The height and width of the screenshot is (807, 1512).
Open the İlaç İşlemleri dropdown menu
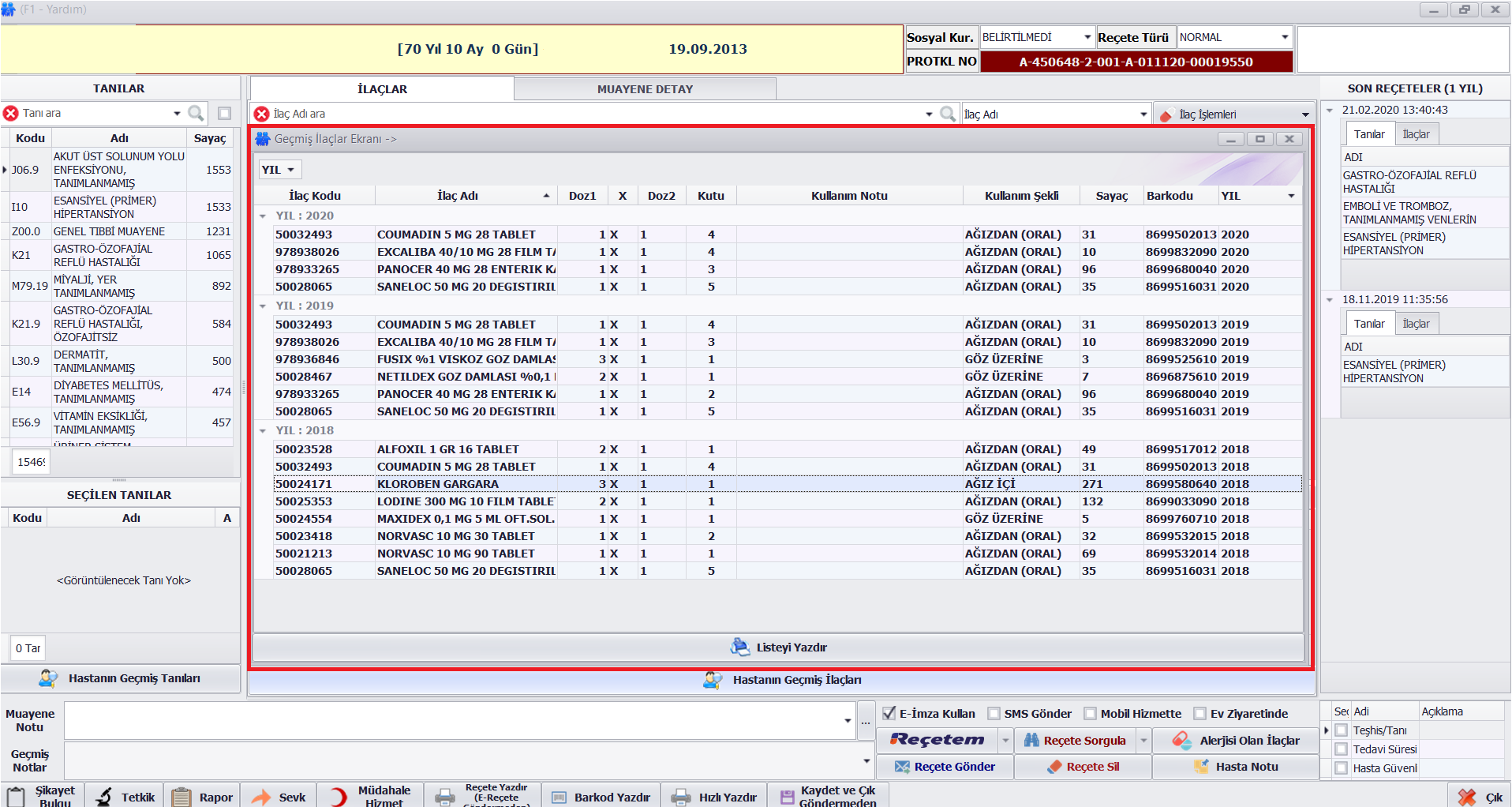pos(1305,114)
